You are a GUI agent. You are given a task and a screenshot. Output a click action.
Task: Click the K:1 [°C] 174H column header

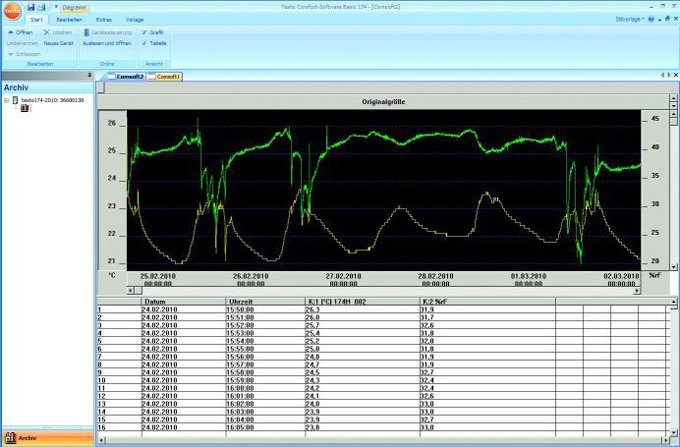click(362, 301)
